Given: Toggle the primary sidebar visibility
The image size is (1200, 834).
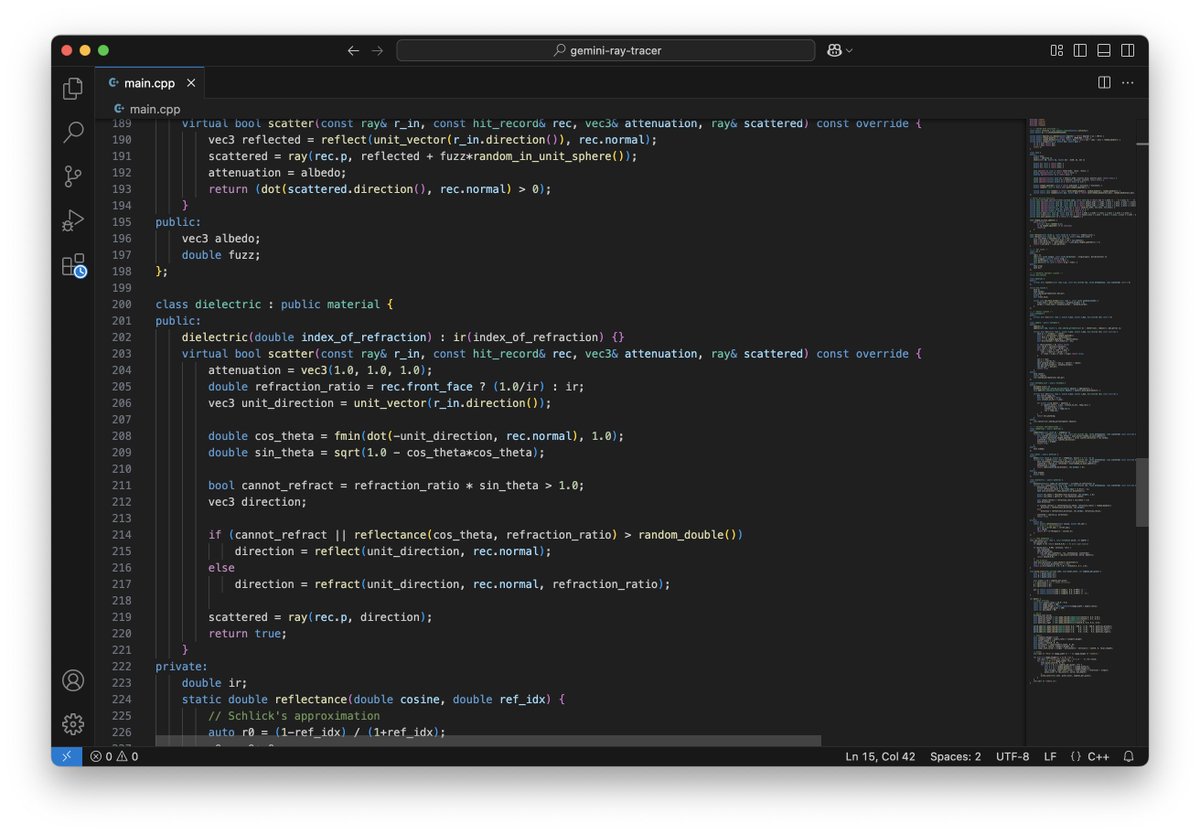Looking at the screenshot, I should [x=1080, y=49].
